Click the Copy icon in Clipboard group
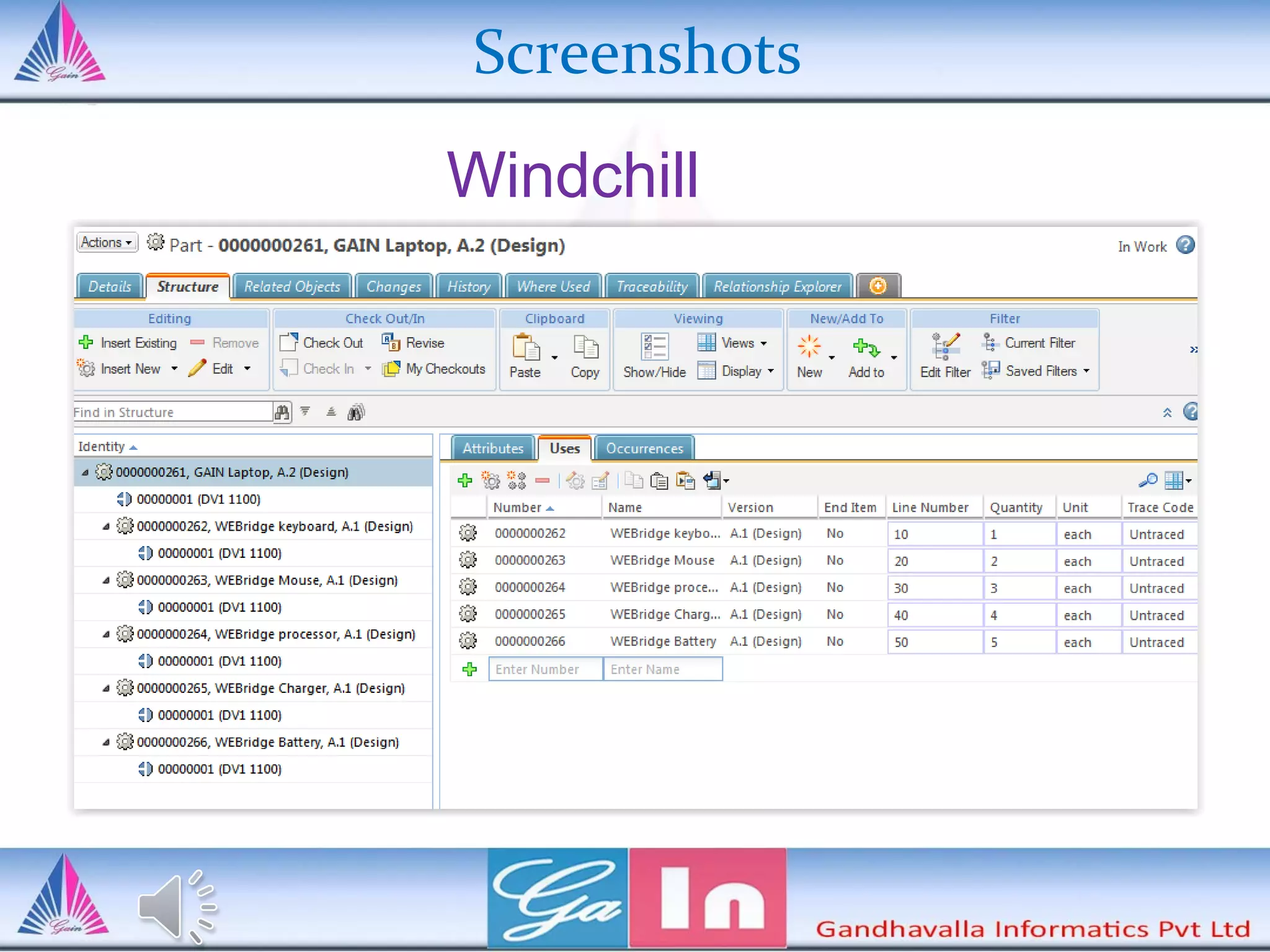 click(x=585, y=346)
